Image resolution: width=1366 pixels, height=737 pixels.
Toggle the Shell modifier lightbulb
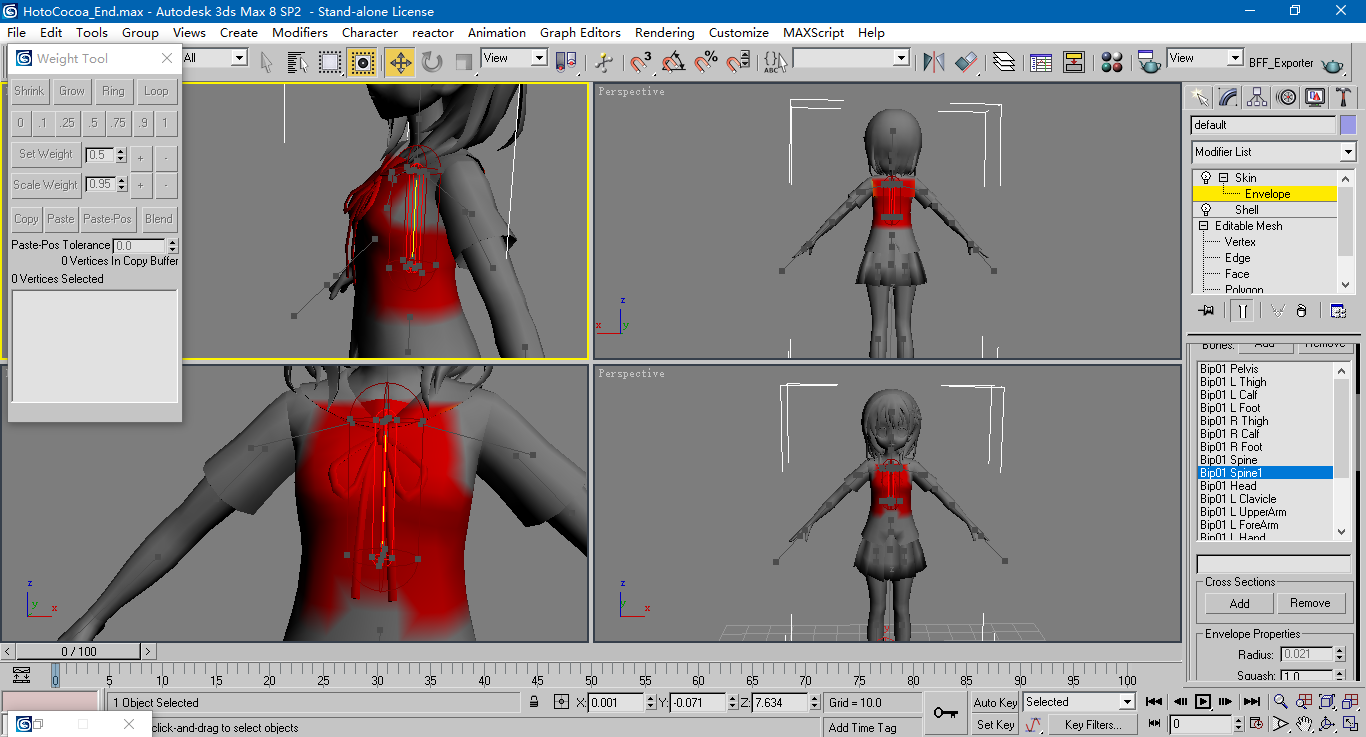(1206, 210)
